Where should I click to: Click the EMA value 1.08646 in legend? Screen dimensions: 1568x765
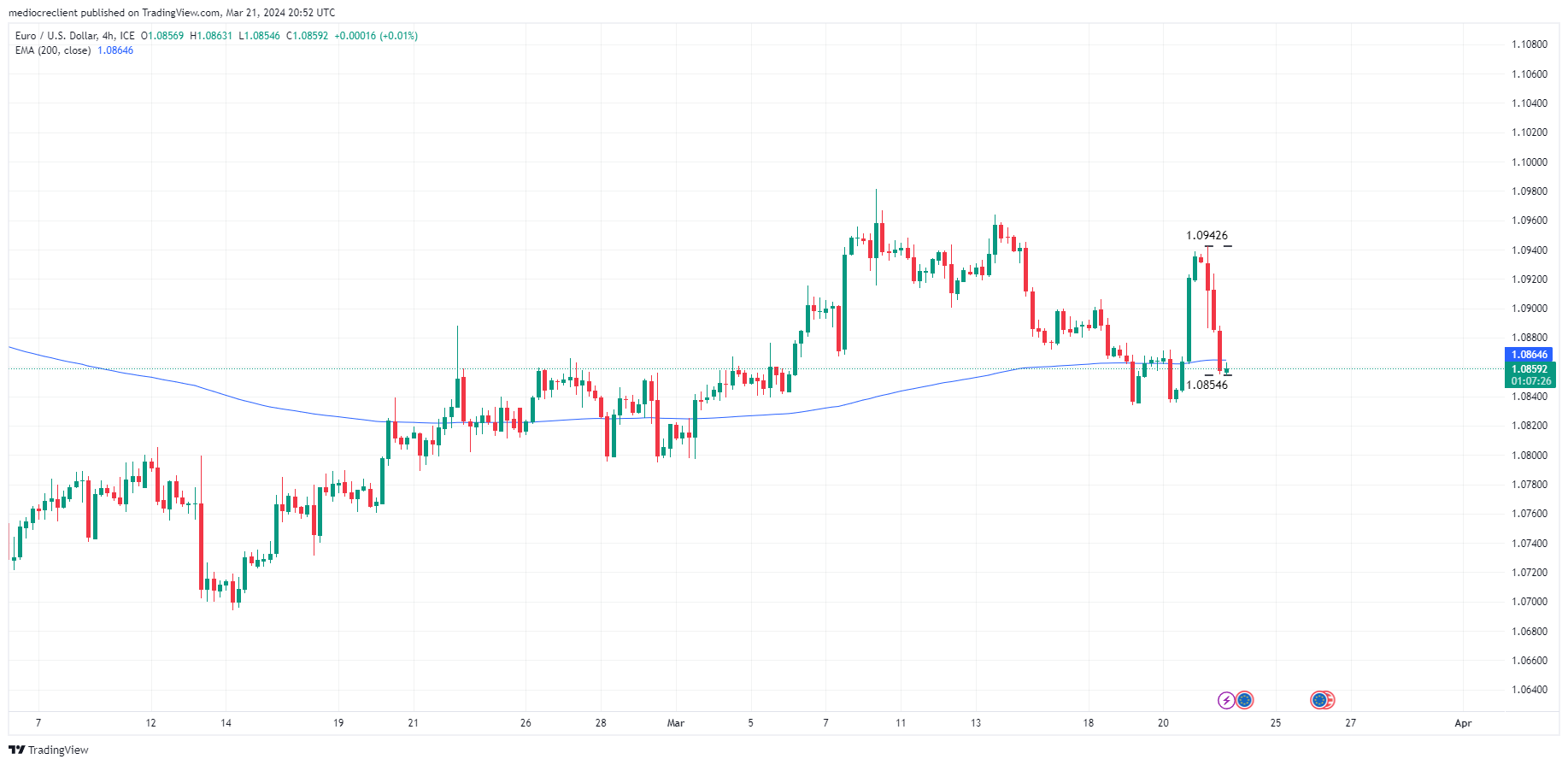115,50
